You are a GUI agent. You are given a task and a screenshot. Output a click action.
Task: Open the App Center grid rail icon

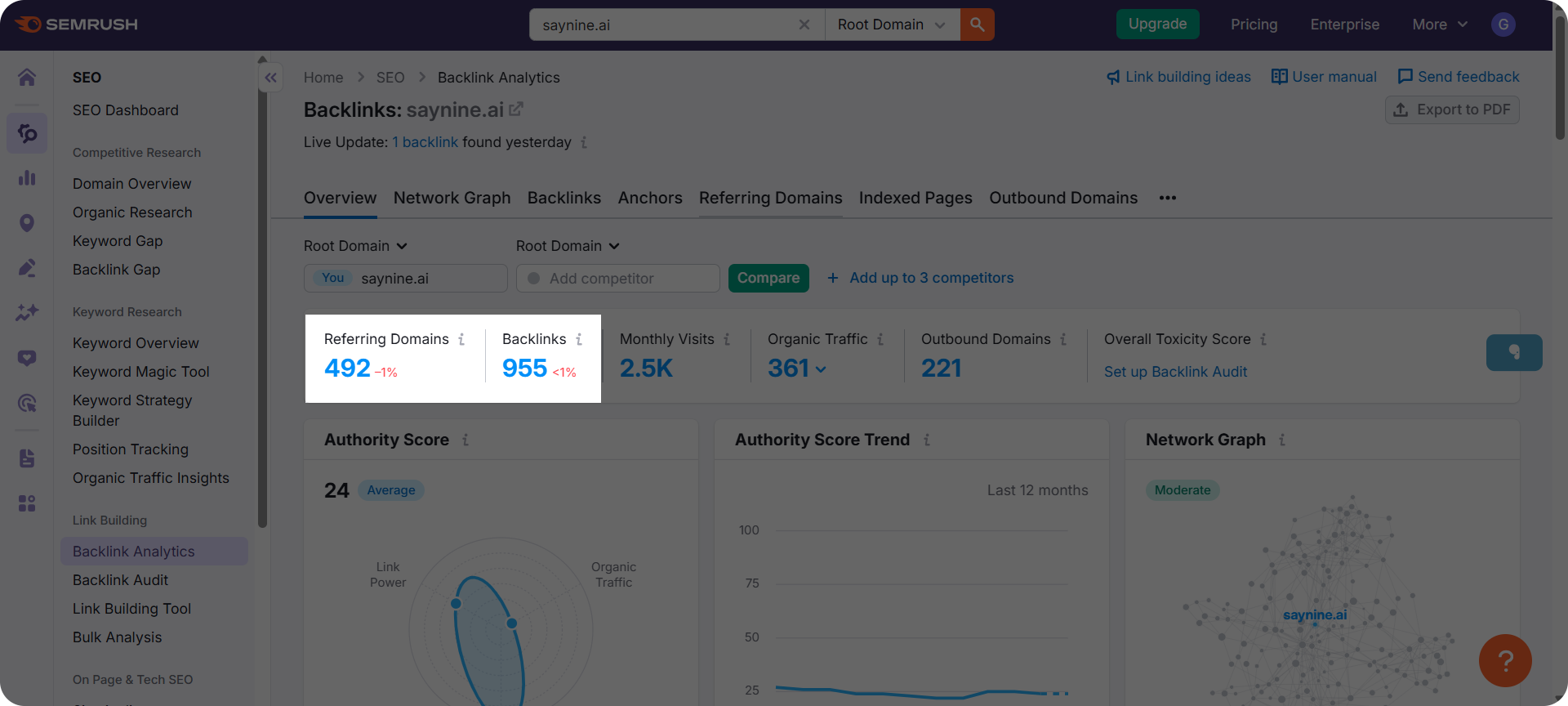(27, 503)
